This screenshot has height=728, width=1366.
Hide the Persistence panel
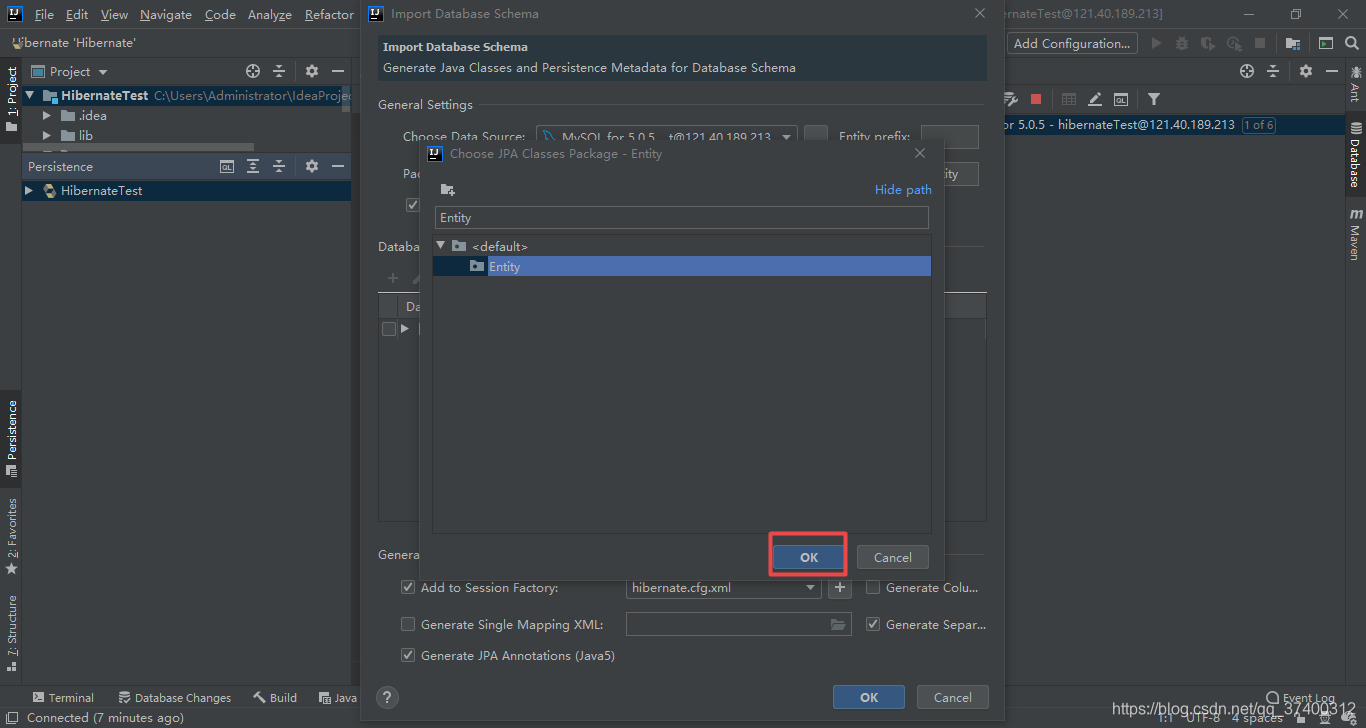click(338, 166)
